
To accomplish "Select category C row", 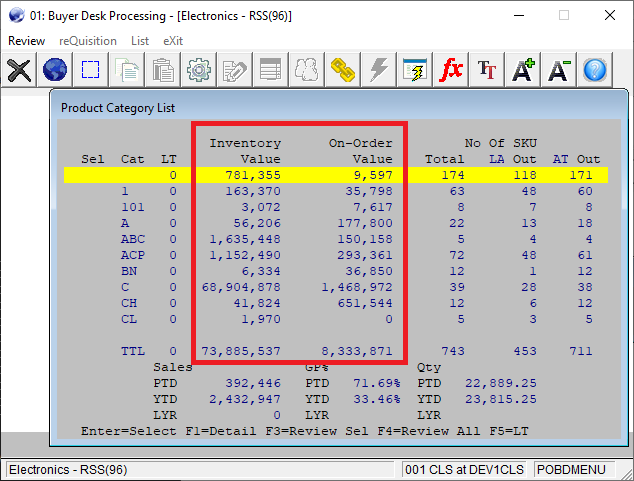I will tap(336, 287).
